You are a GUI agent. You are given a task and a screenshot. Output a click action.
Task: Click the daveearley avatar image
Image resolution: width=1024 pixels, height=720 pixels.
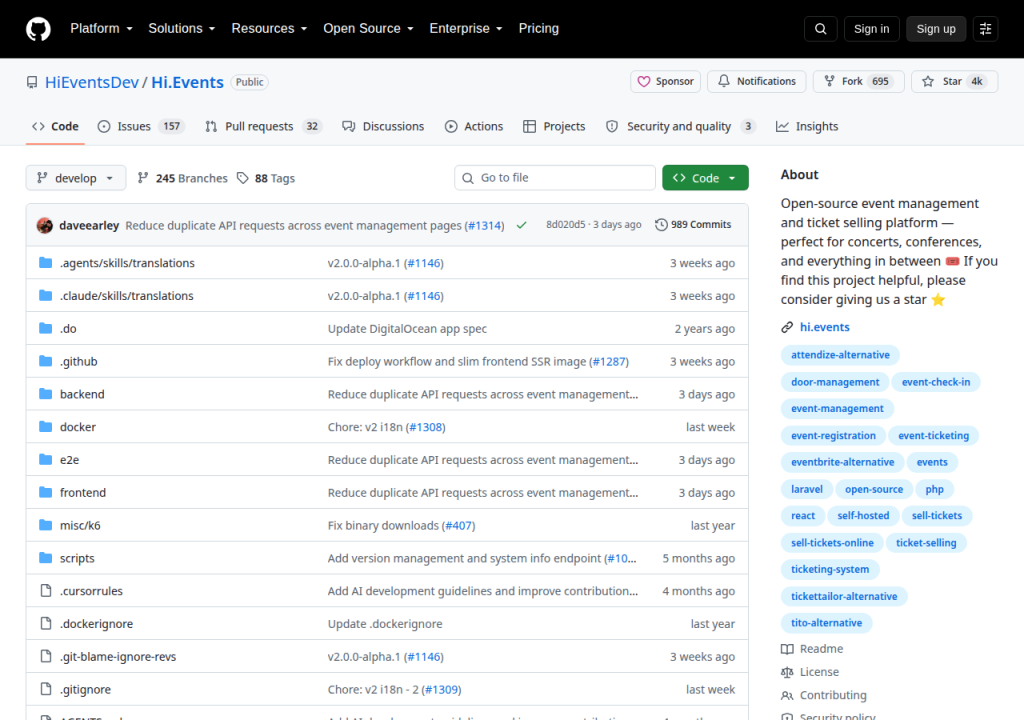pyautogui.click(x=45, y=225)
